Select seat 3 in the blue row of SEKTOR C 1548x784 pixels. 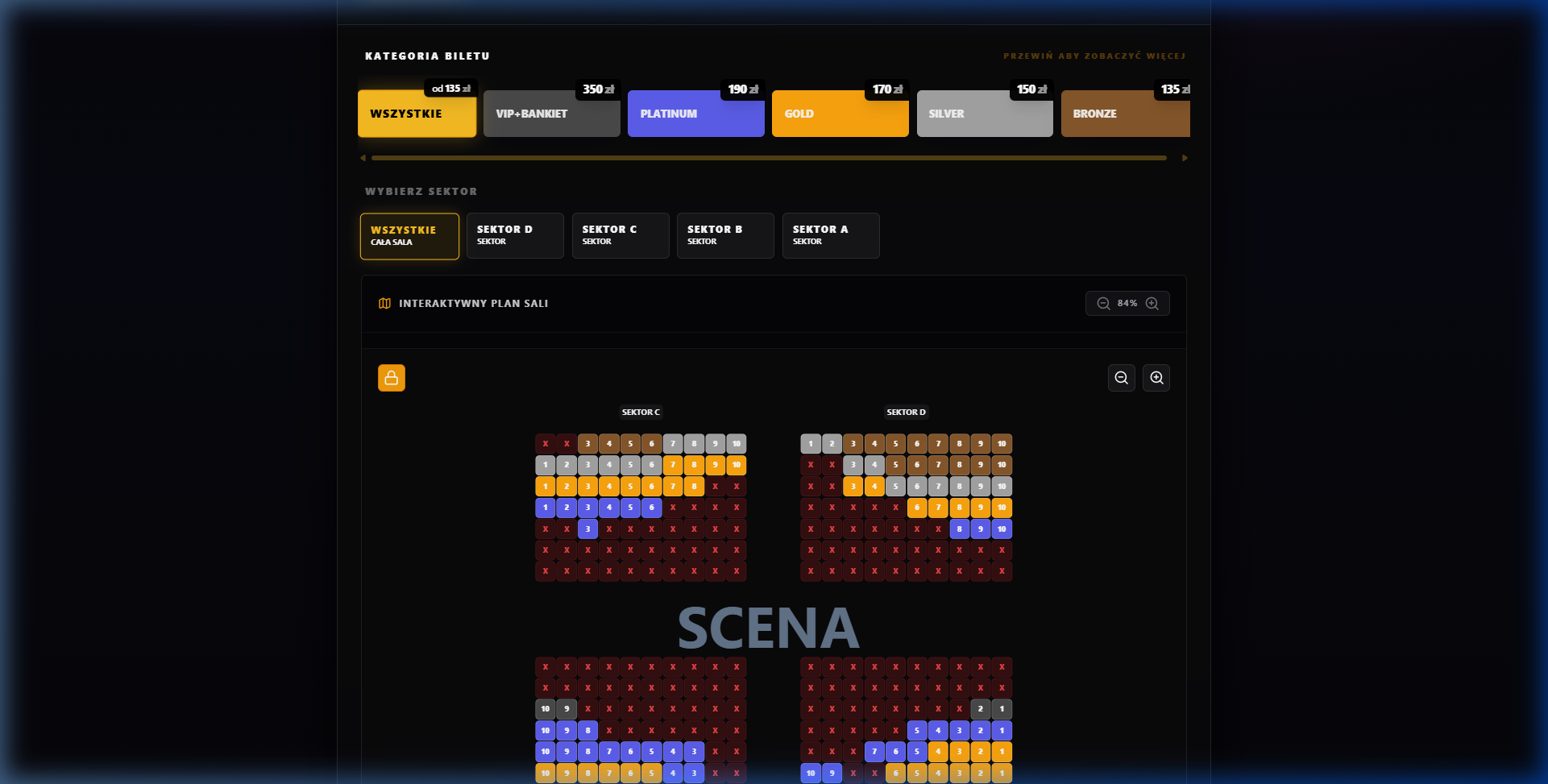pyautogui.click(x=587, y=508)
